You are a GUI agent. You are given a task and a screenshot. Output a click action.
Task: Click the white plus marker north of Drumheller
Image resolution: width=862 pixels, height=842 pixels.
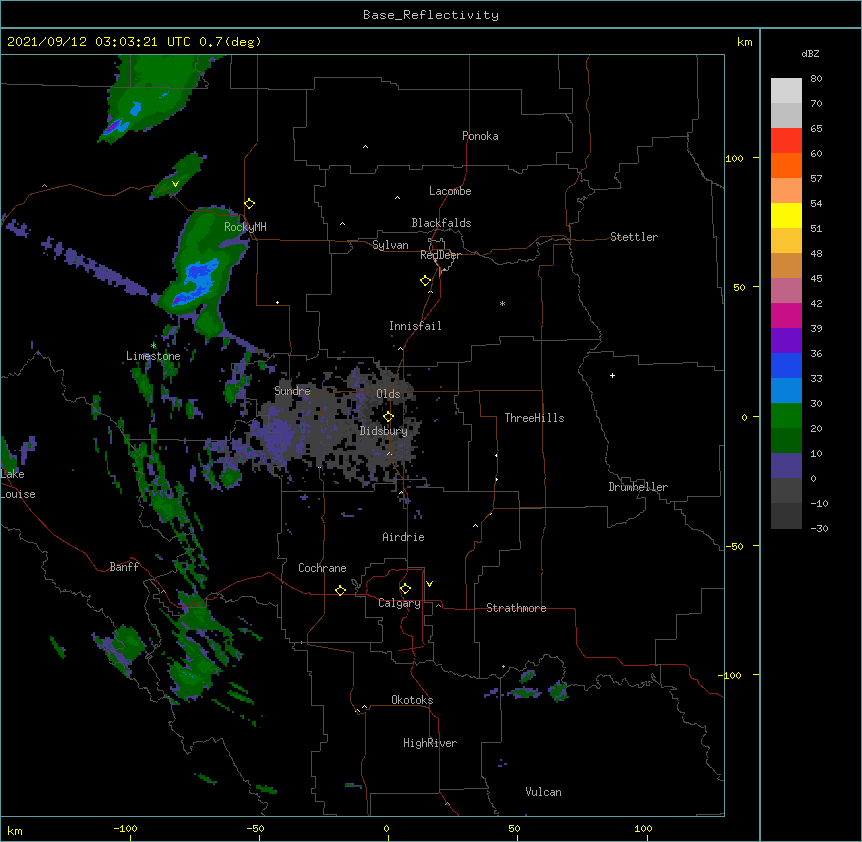612,375
